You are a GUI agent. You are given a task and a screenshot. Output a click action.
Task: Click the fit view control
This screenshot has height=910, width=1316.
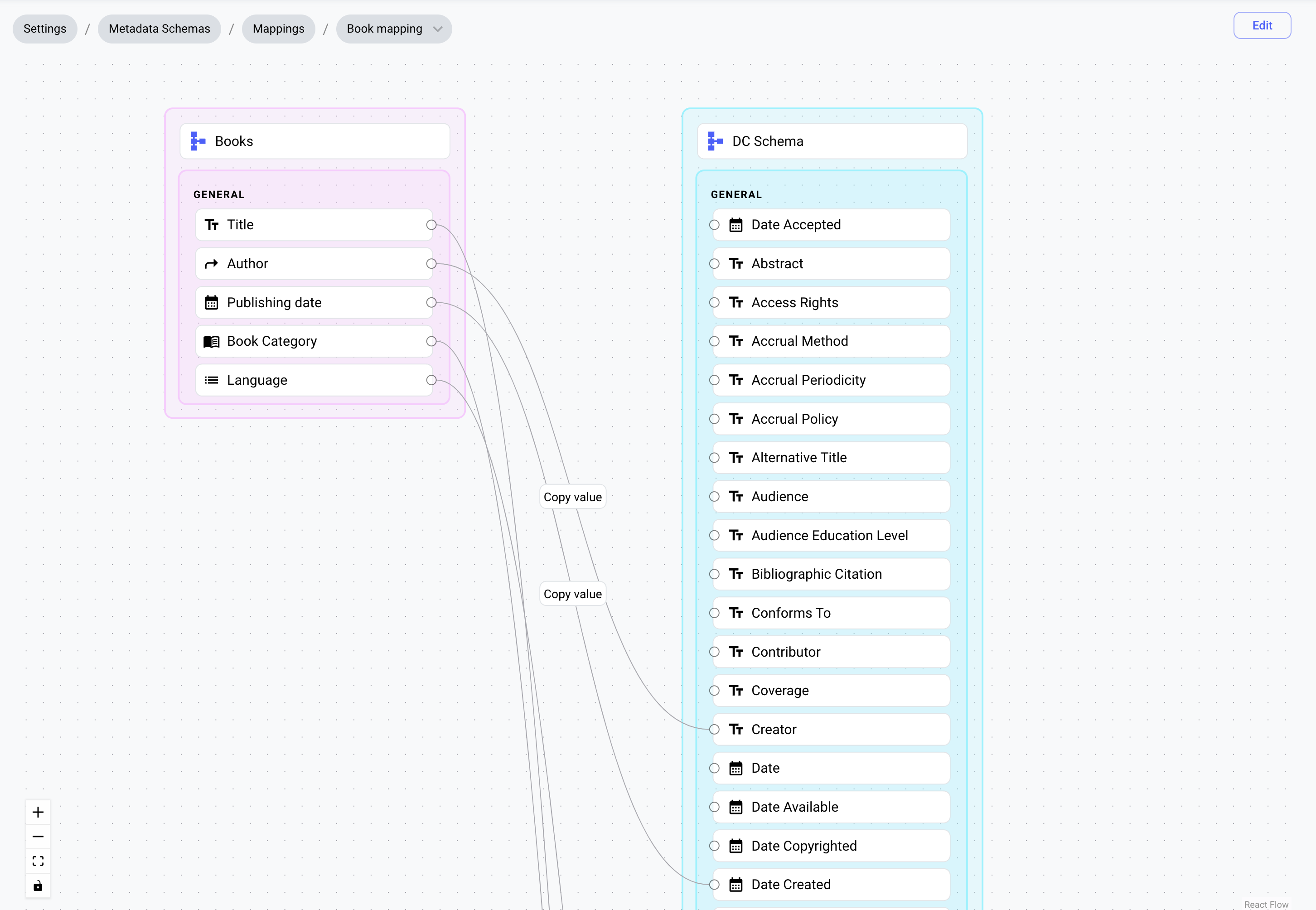(38, 861)
